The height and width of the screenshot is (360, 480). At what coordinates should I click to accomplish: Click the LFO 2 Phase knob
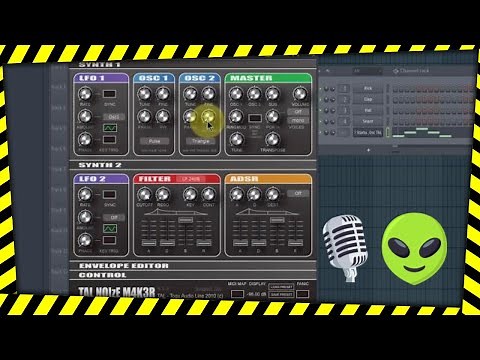pos(85,240)
